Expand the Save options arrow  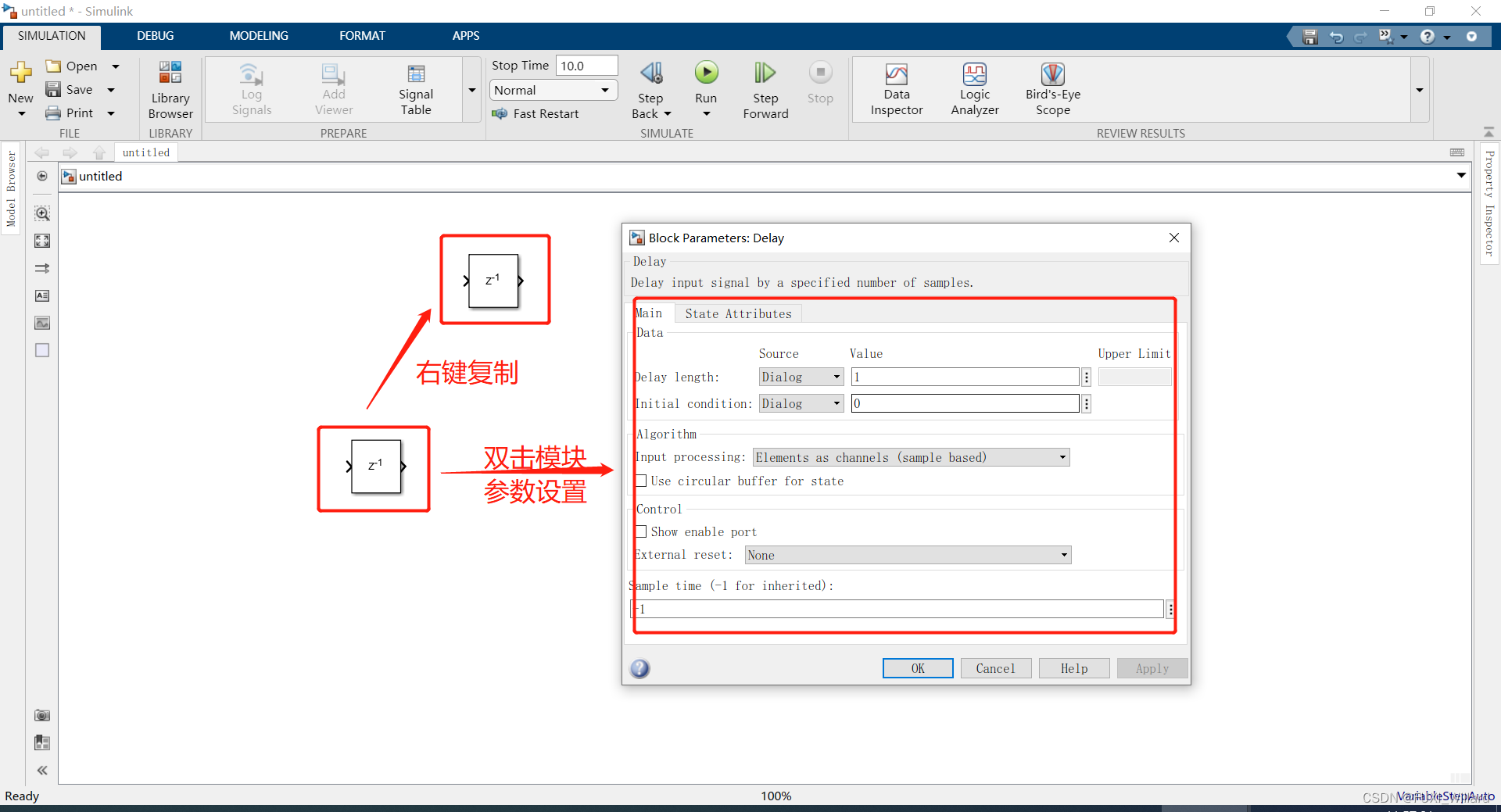(x=111, y=90)
